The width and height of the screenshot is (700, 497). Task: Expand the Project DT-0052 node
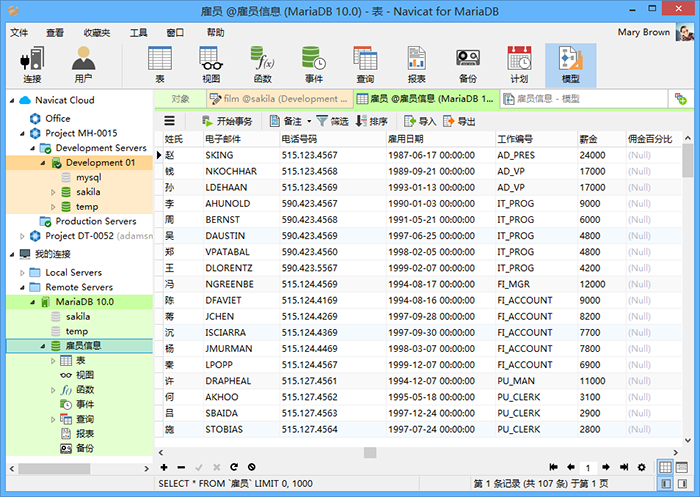point(22,236)
